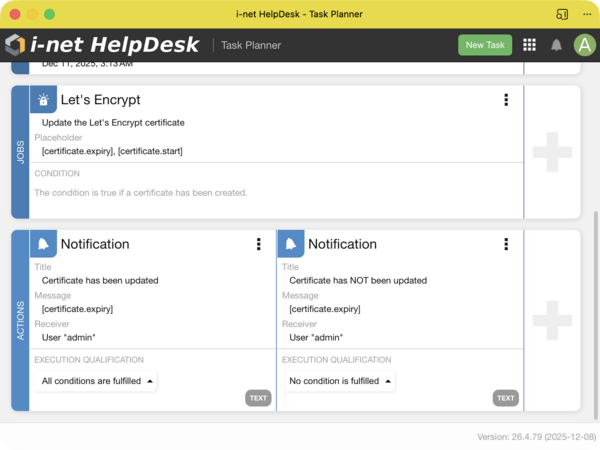This screenshot has height=450, width=600.
Task: Open the user avatar menu
Action: pos(584,45)
